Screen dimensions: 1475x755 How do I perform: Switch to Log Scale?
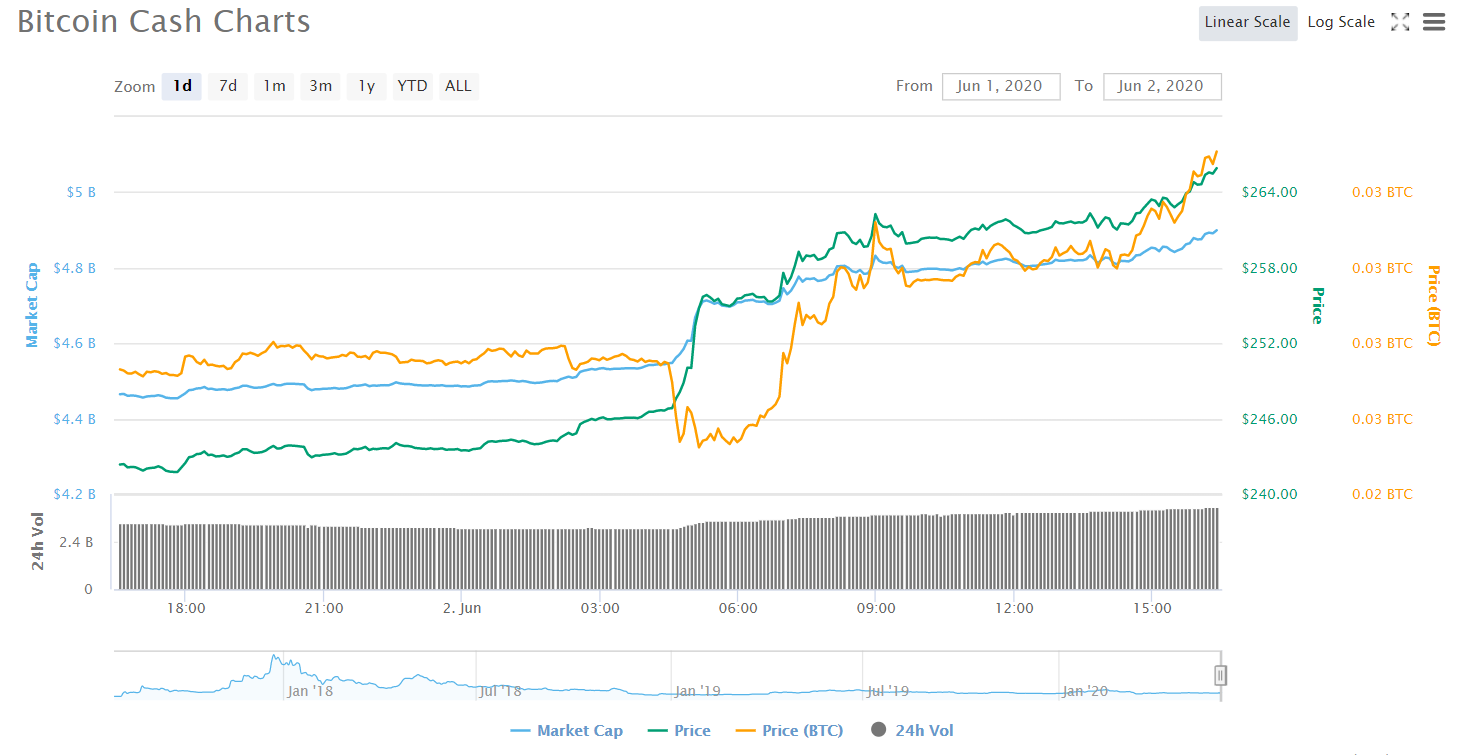click(1341, 22)
